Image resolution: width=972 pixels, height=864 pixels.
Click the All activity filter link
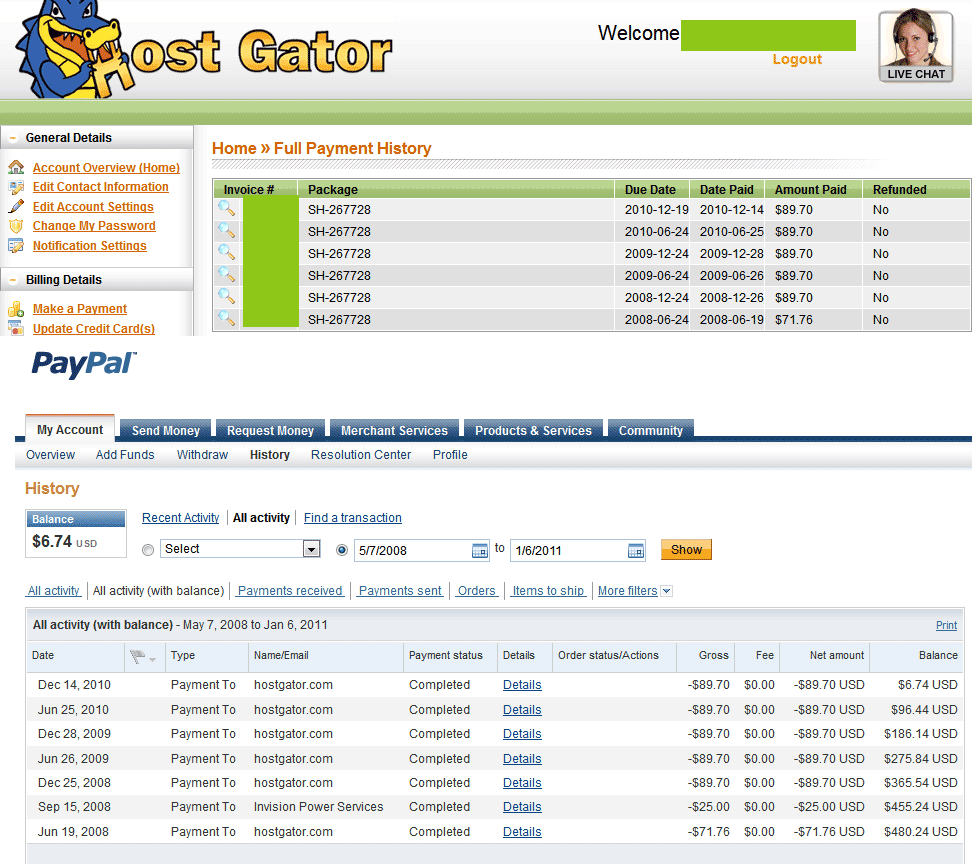53,591
